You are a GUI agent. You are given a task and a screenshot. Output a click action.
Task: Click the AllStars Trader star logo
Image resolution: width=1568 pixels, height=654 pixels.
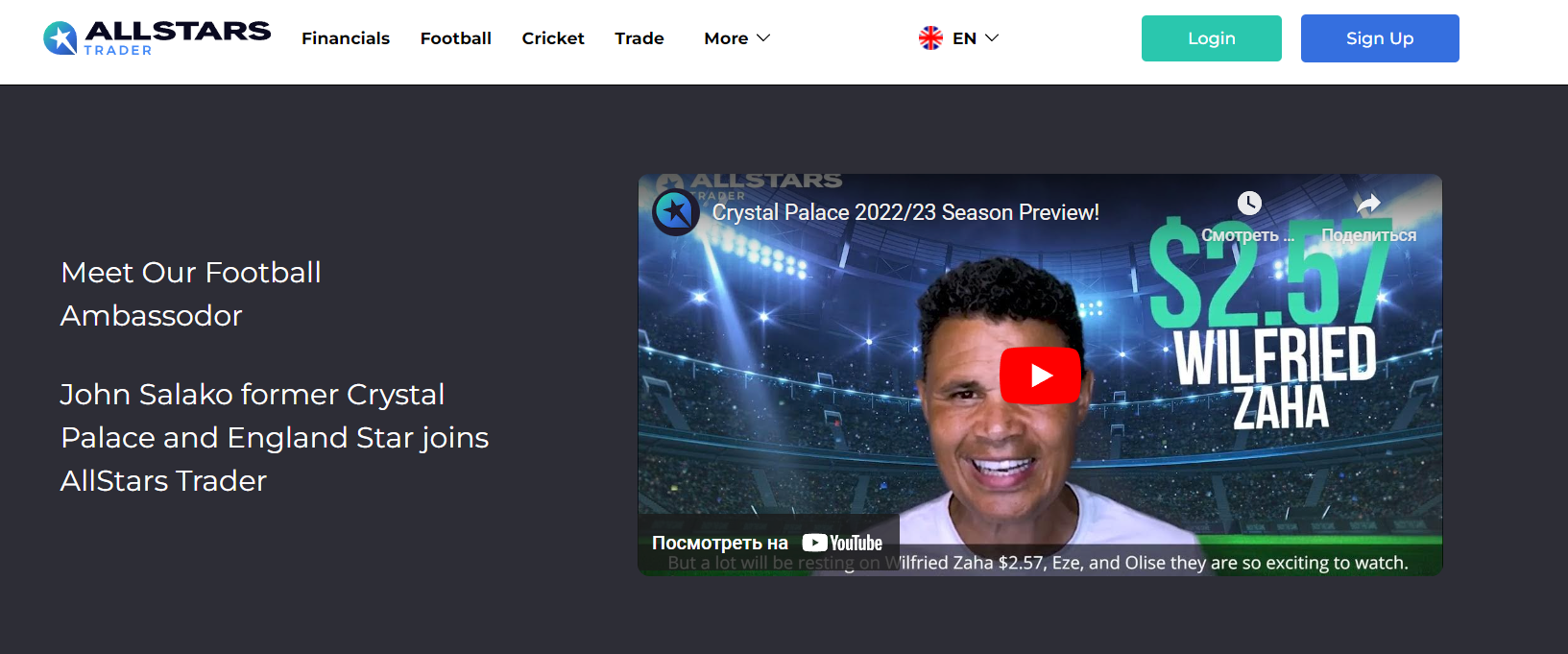tap(60, 38)
